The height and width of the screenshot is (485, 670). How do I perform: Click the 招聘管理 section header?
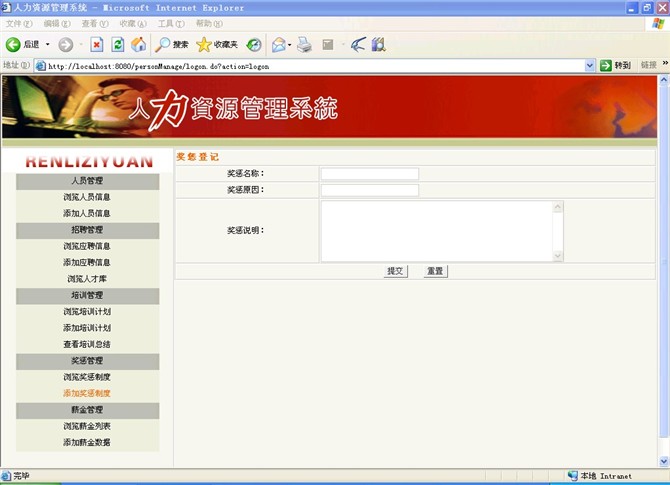tap(88, 230)
